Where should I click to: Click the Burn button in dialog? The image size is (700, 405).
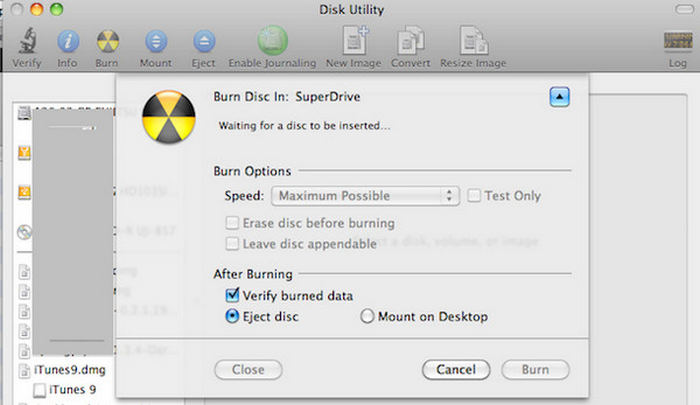click(x=535, y=370)
